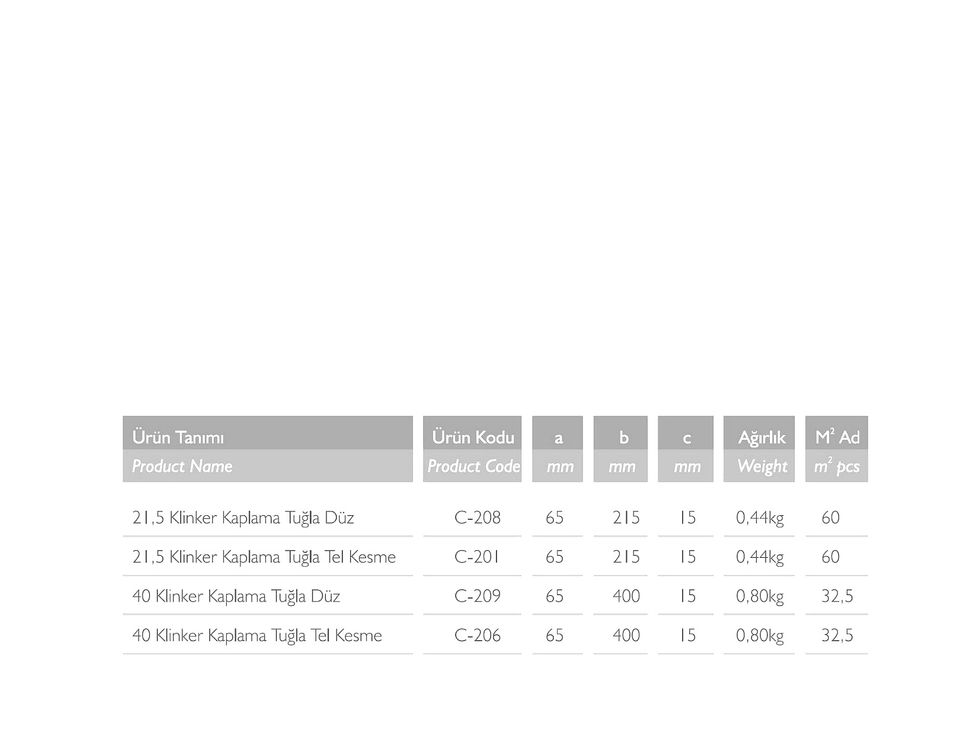The width and height of the screenshot is (980, 735).
Task: Click the 0,80kg weight in C-209 row
Action: 759,597
